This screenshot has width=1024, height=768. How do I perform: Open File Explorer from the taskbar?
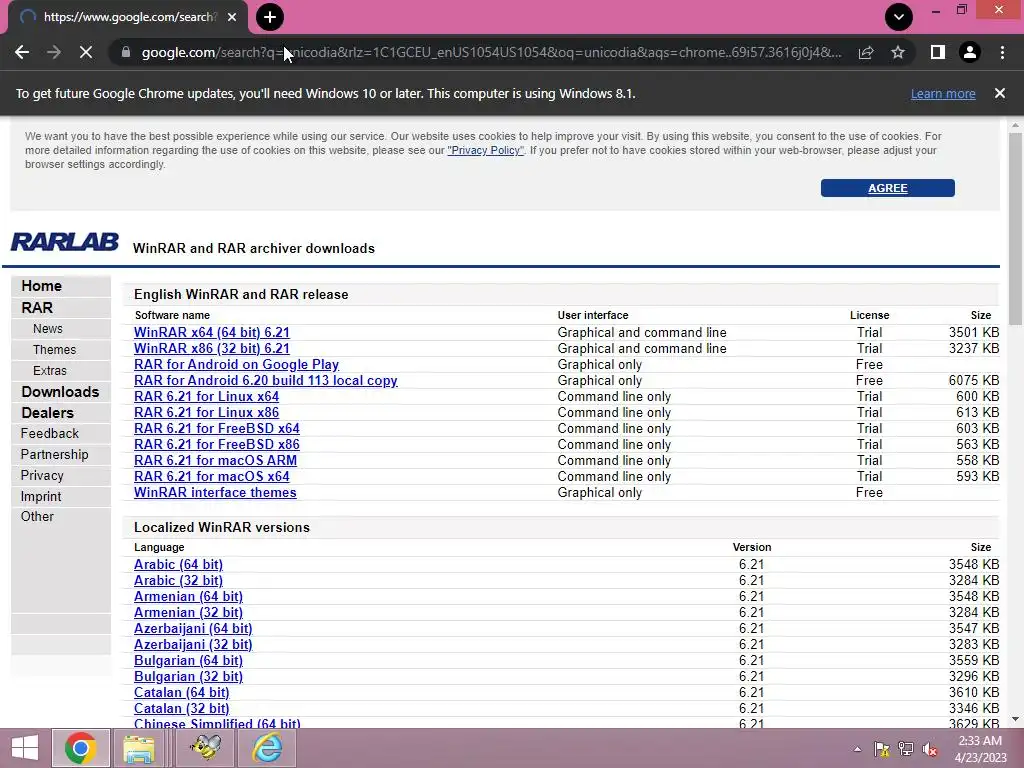point(139,748)
